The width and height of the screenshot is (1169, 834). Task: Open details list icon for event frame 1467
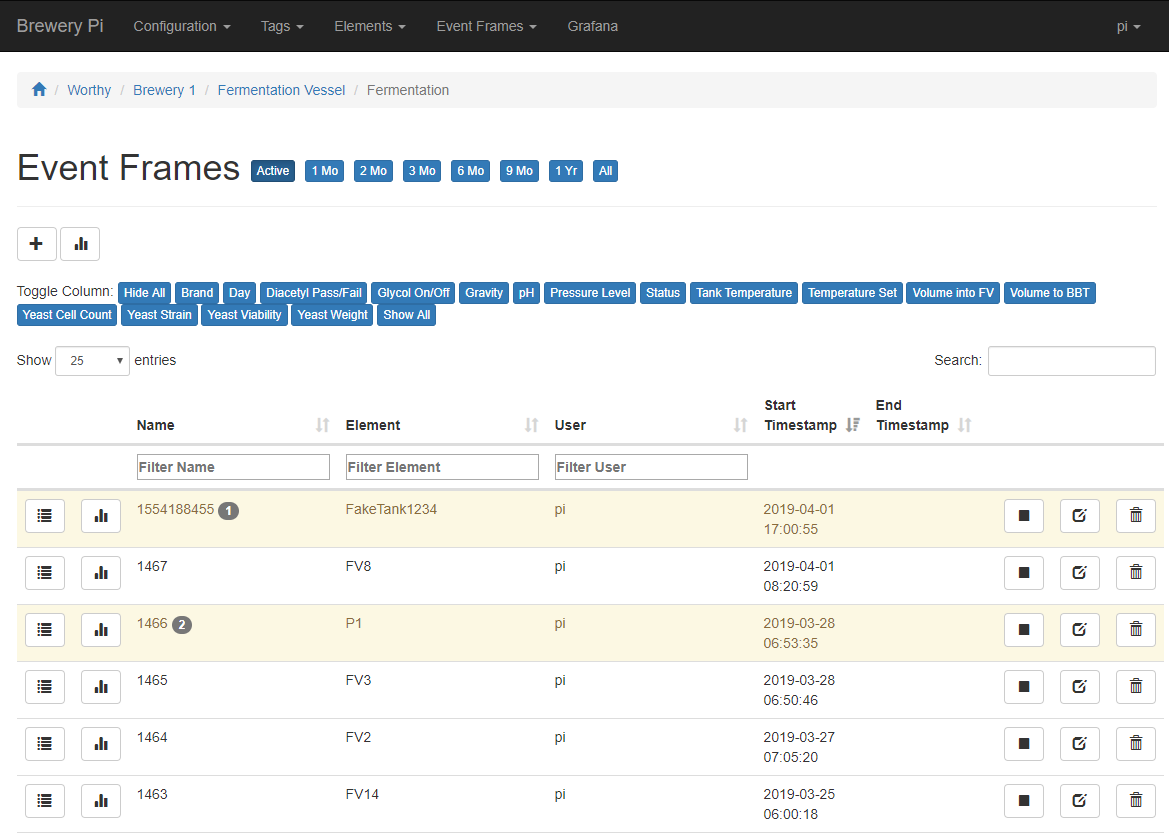[44, 572]
